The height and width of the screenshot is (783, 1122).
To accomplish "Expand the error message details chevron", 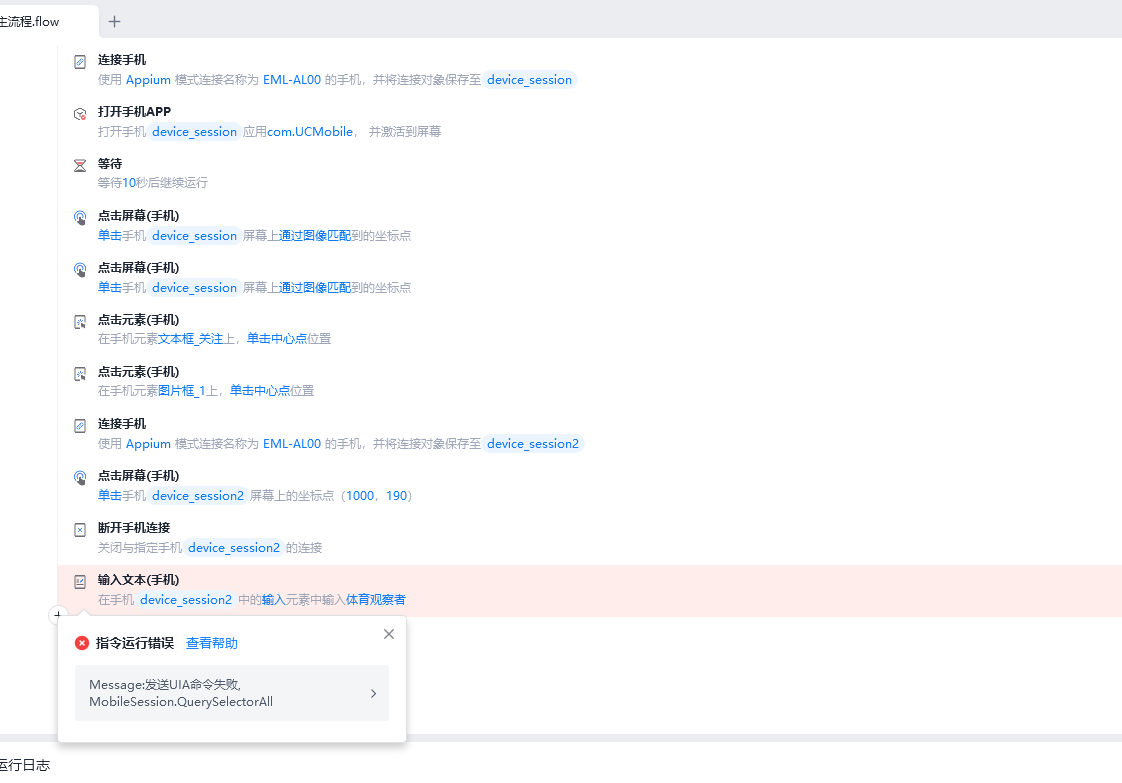I will [374, 694].
